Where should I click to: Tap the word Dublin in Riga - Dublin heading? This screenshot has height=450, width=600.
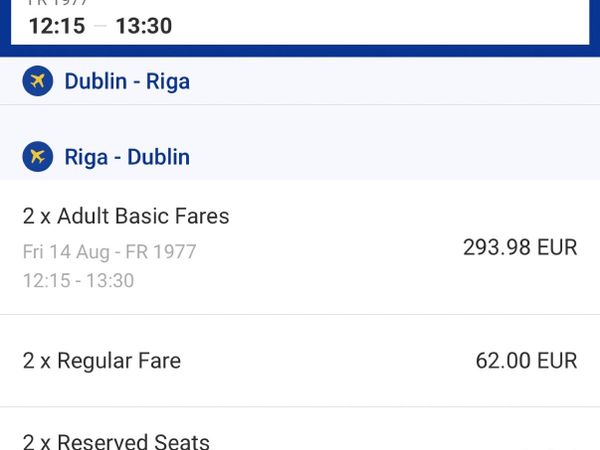pyautogui.click(x=158, y=157)
